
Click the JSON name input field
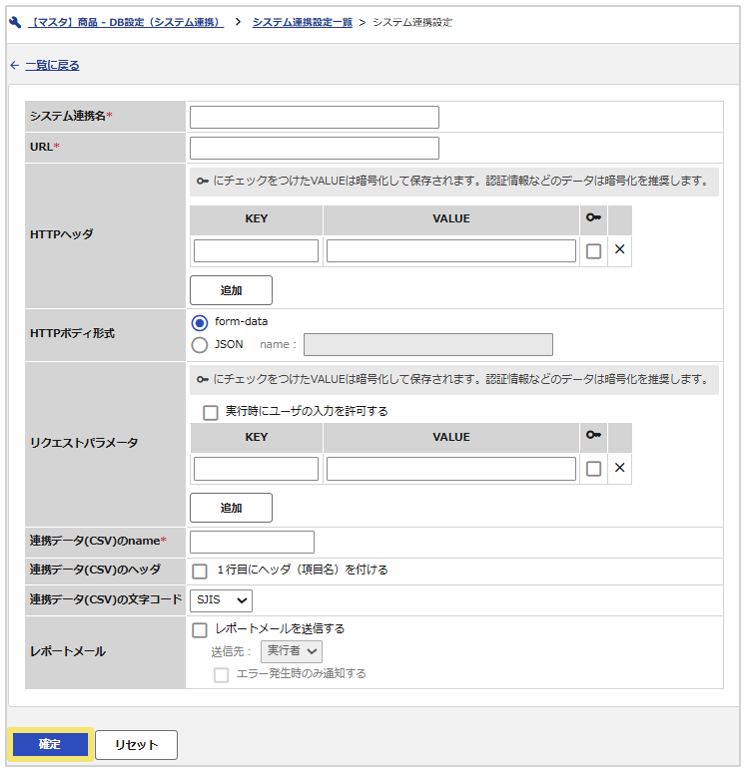tap(428, 344)
